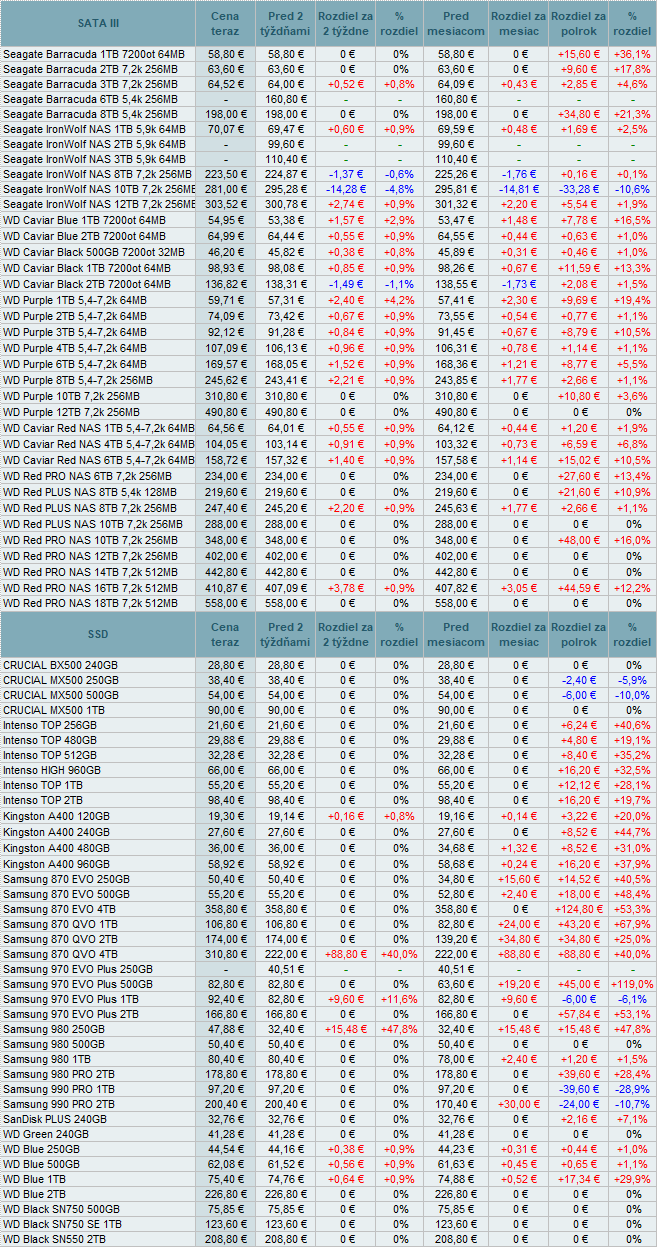Select Samsung 970 EVO Plus 1TB name
This screenshot has height=1247, width=657.
click(71, 999)
